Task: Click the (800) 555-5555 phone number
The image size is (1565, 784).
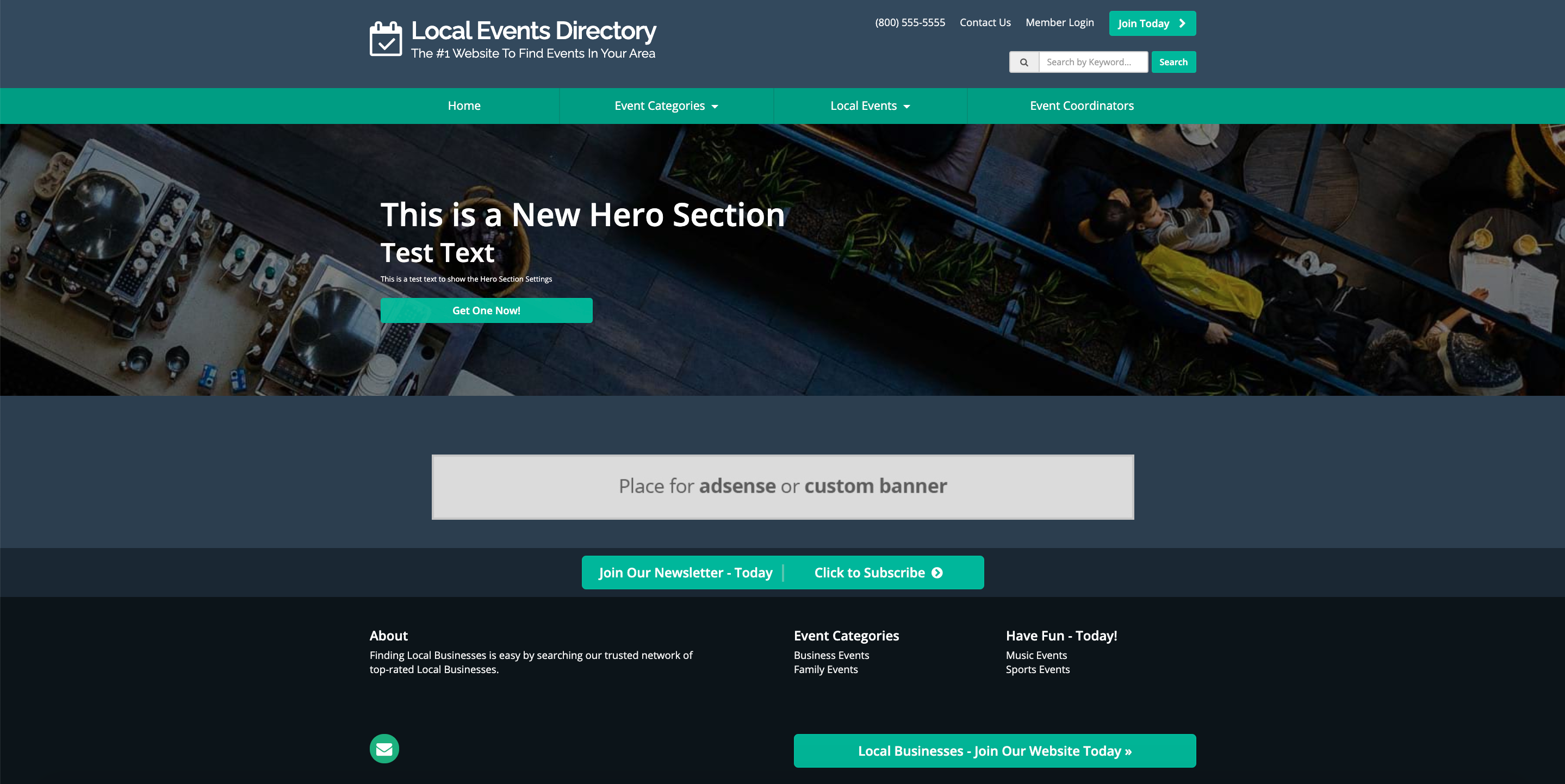Action: coord(910,22)
